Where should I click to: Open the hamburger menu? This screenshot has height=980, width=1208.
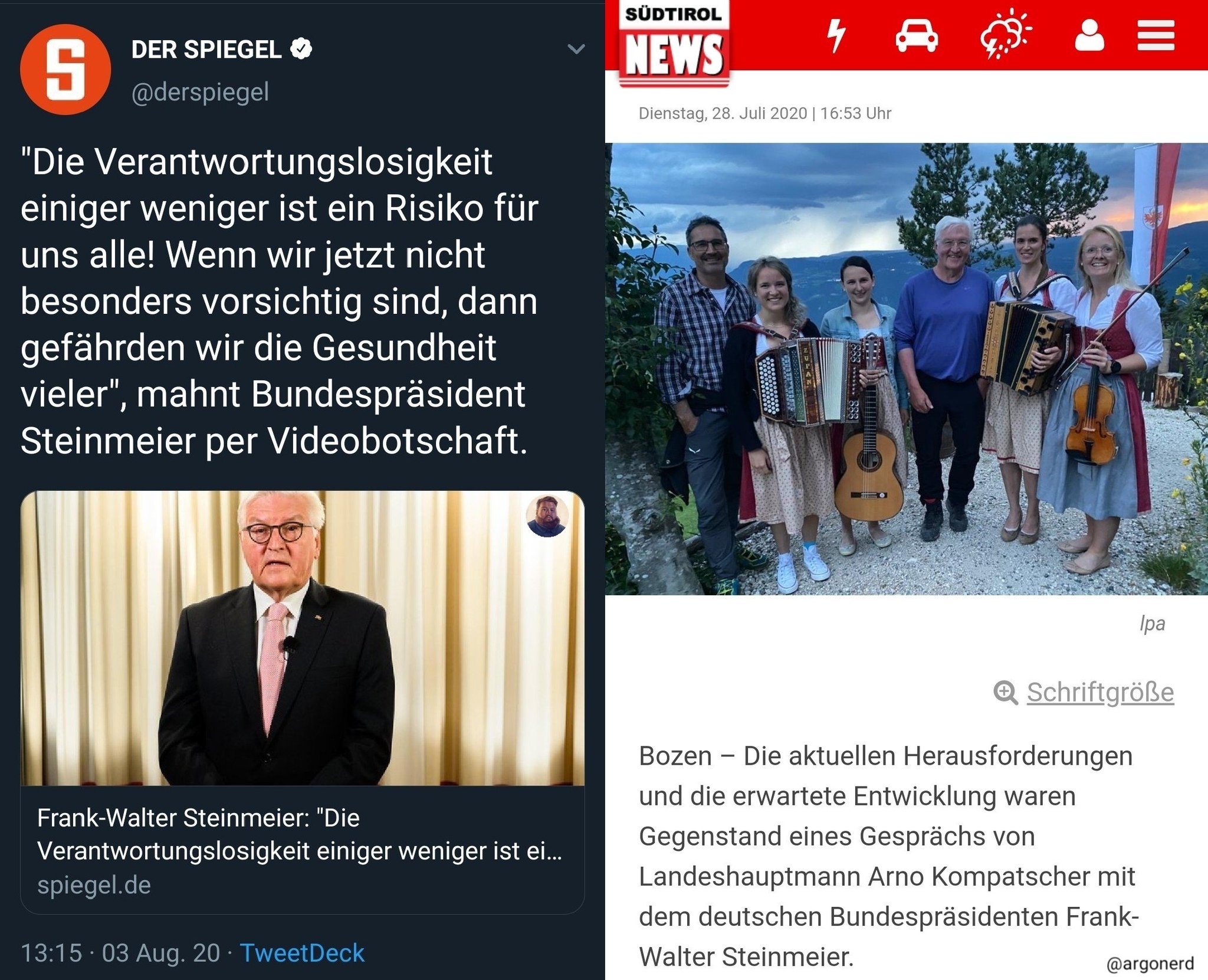[x=1156, y=35]
